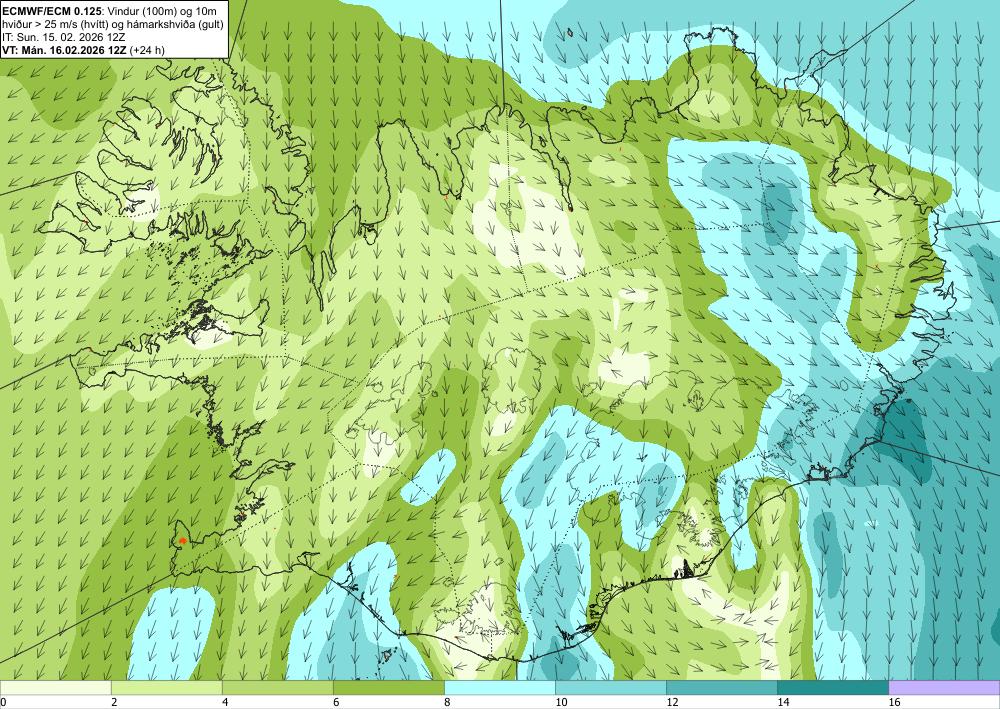Click the "(+24 h)" forecast offset text
Viewport: 1000px width, 709px height.
[147, 50]
